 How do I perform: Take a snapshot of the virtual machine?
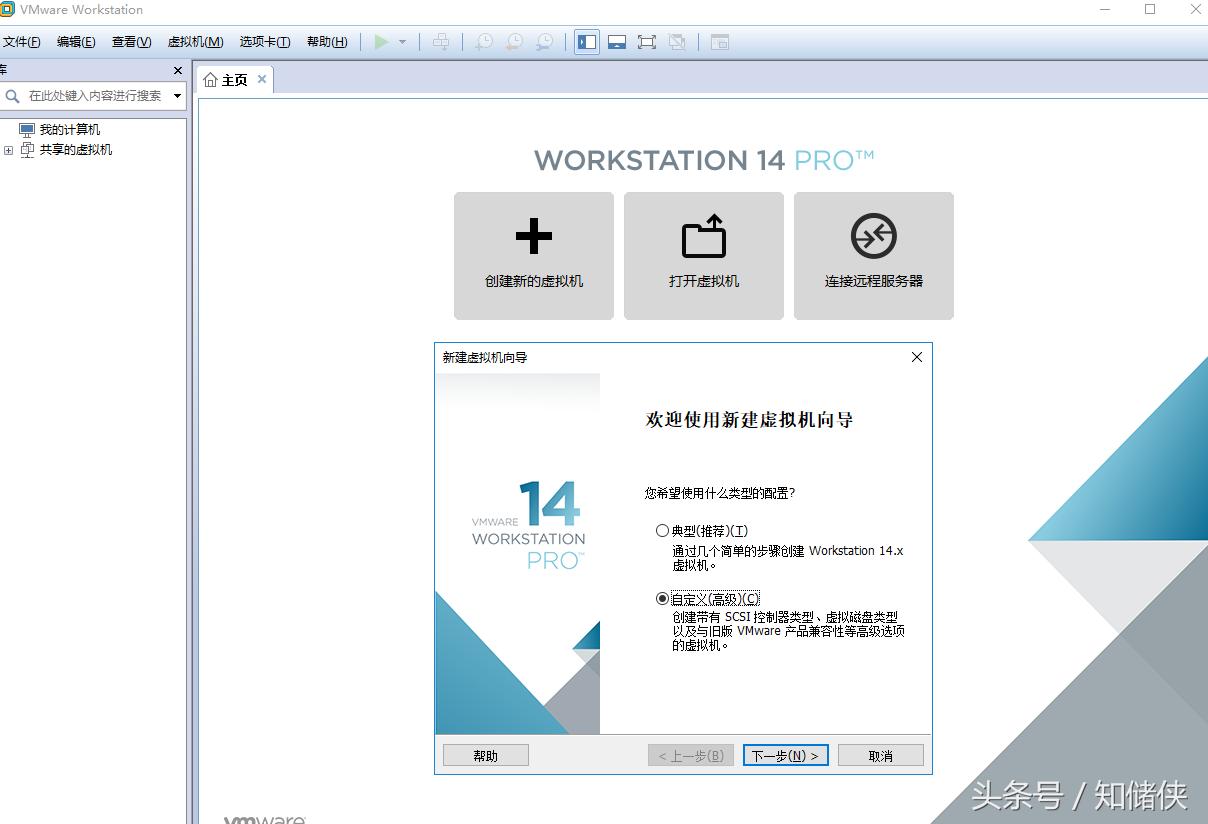coord(483,42)
